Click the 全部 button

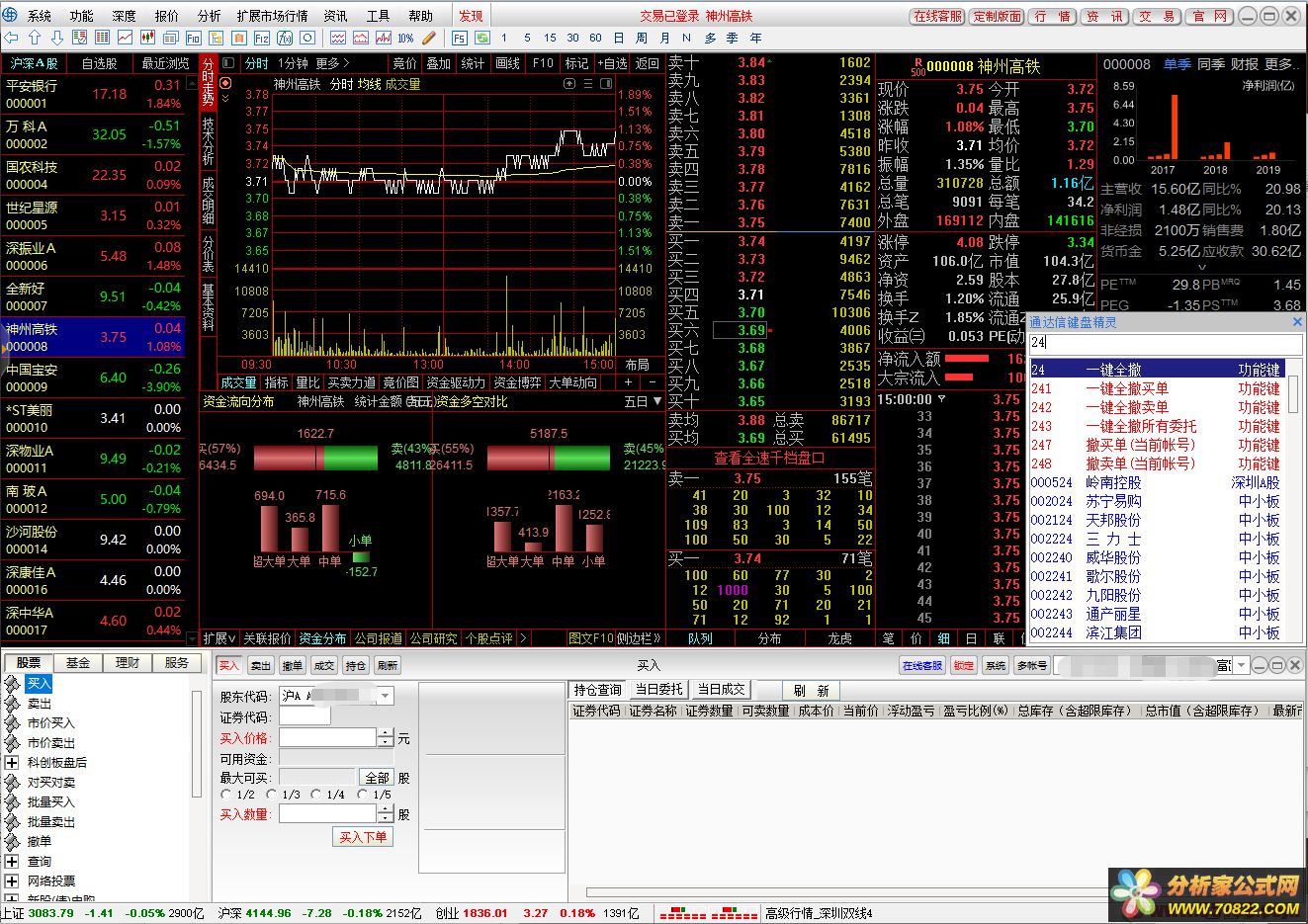tap(377, 778)
